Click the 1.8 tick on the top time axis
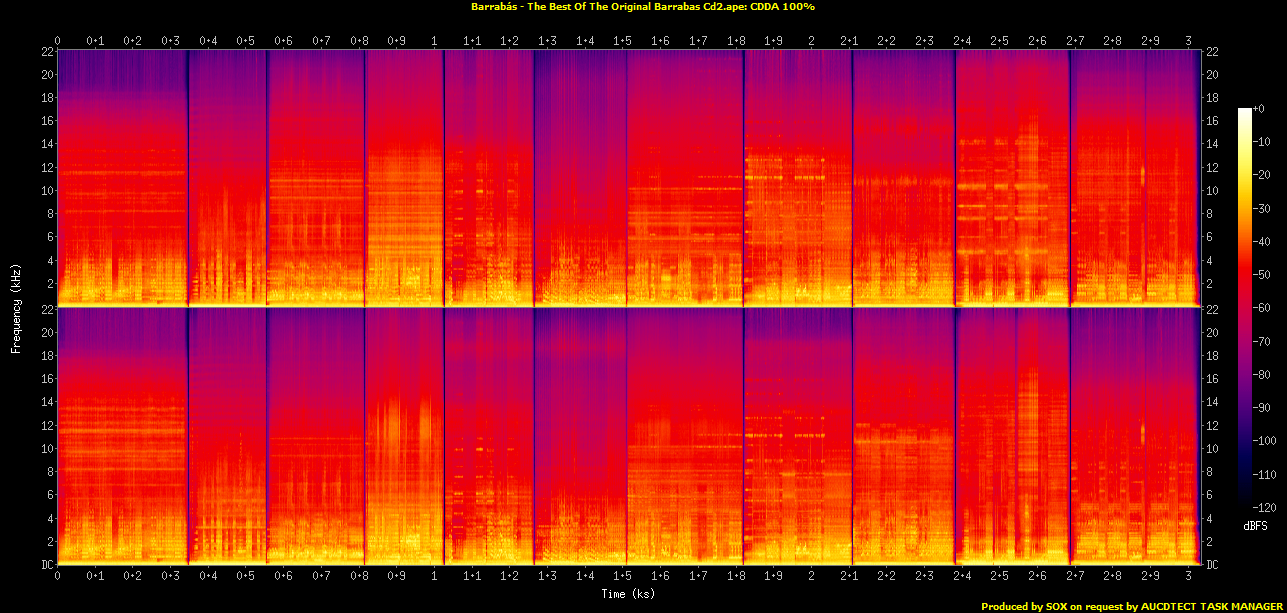Screen dimensions: 1287x613 tap(735, 41)
